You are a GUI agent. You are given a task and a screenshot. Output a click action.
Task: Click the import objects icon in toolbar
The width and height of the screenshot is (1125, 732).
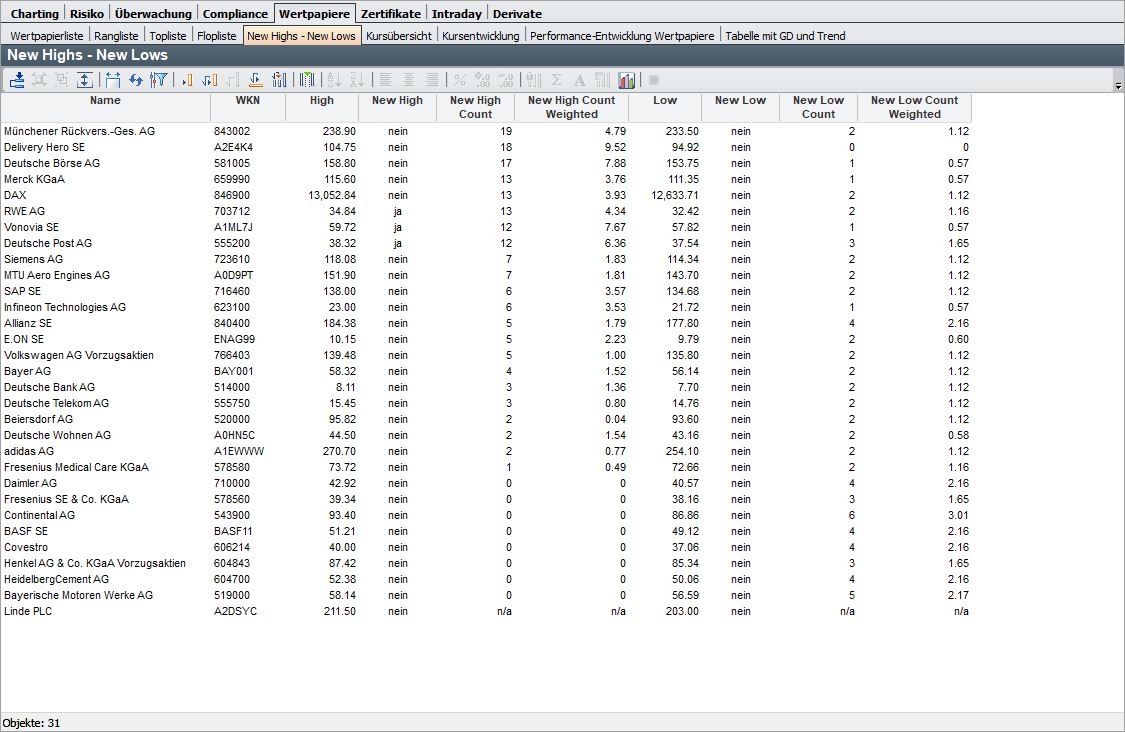(x=17, y=80)
